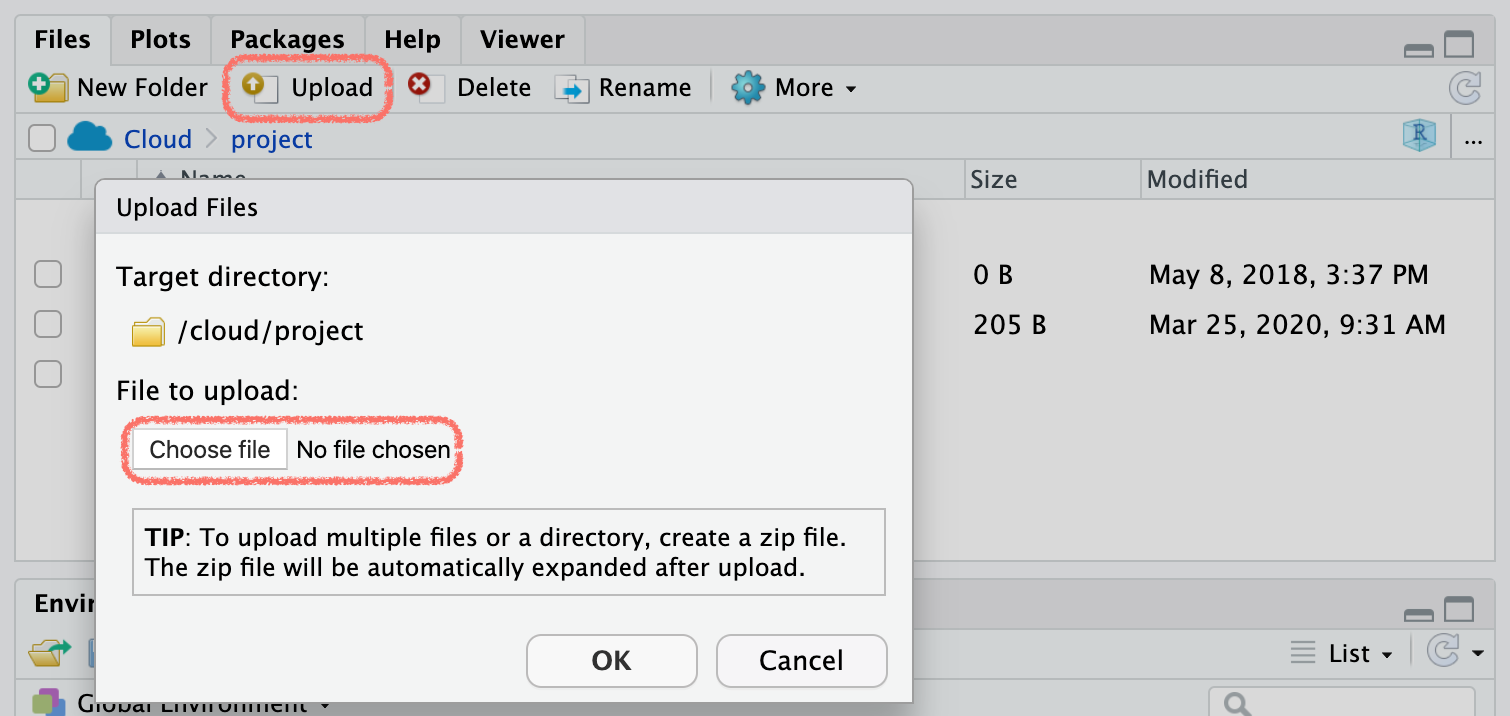Click Cancel in Upload Files dialog

(801, 661)
